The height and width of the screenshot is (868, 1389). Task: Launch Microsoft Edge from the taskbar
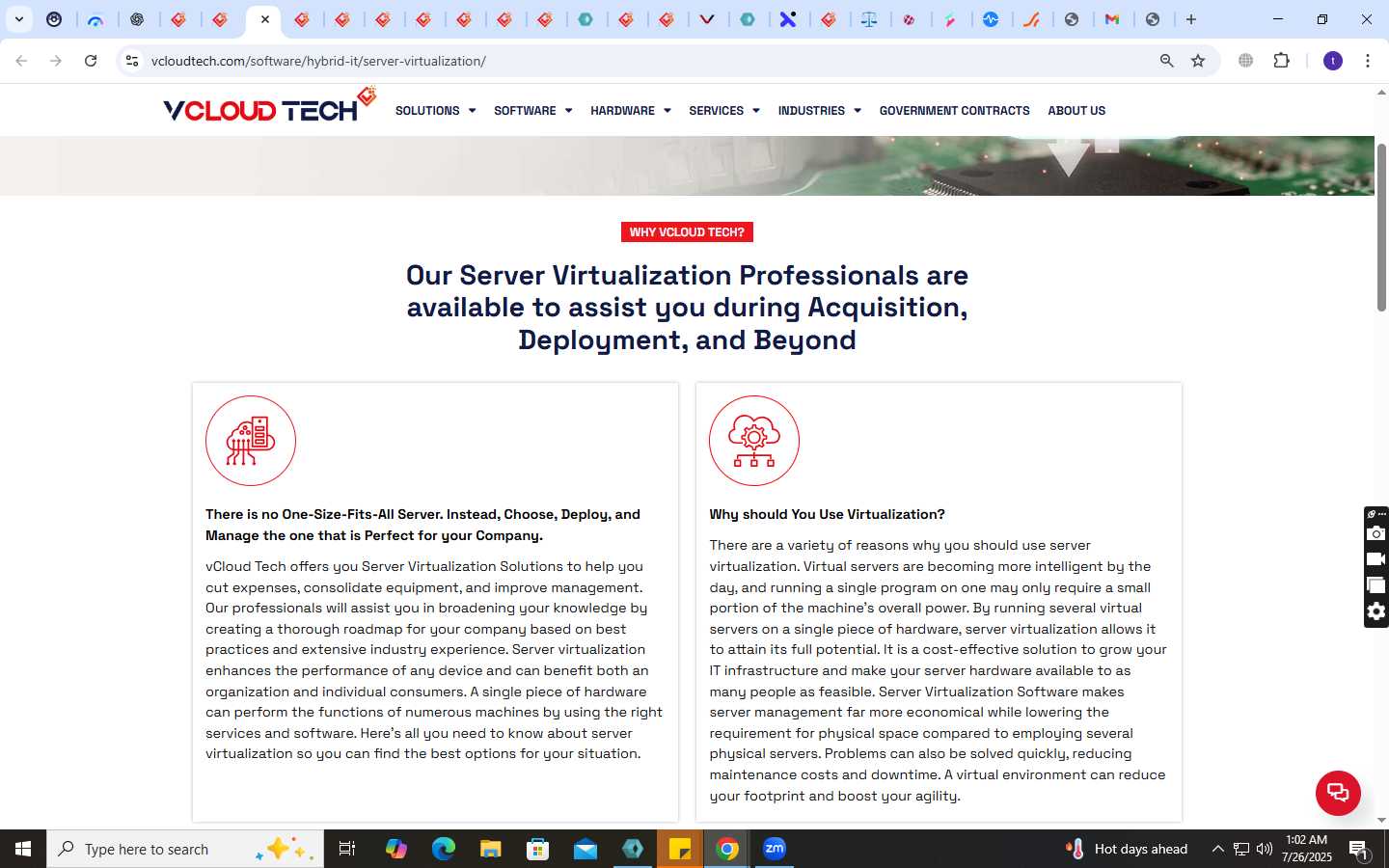pyautogui.click(x=443, y=849)
